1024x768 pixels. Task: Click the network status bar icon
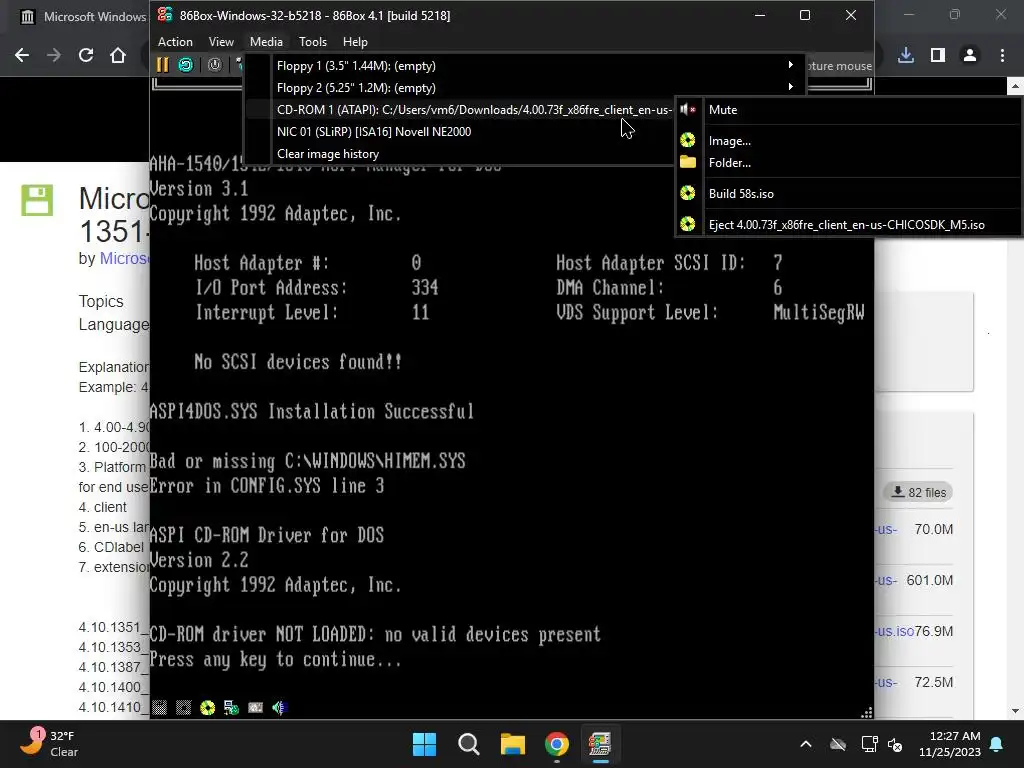pos(231,708)
